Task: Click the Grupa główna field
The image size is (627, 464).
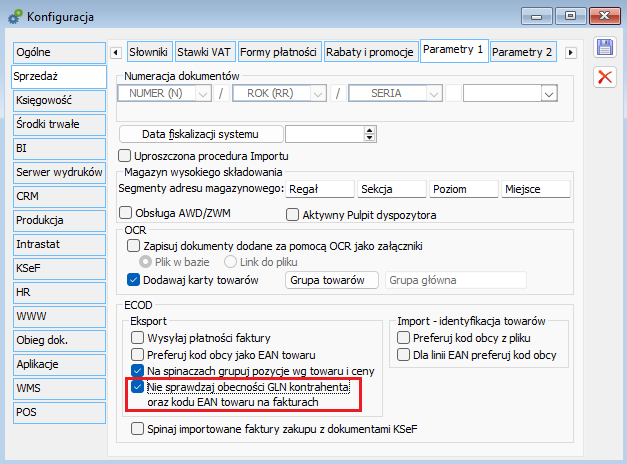Action: coord(456,280)
